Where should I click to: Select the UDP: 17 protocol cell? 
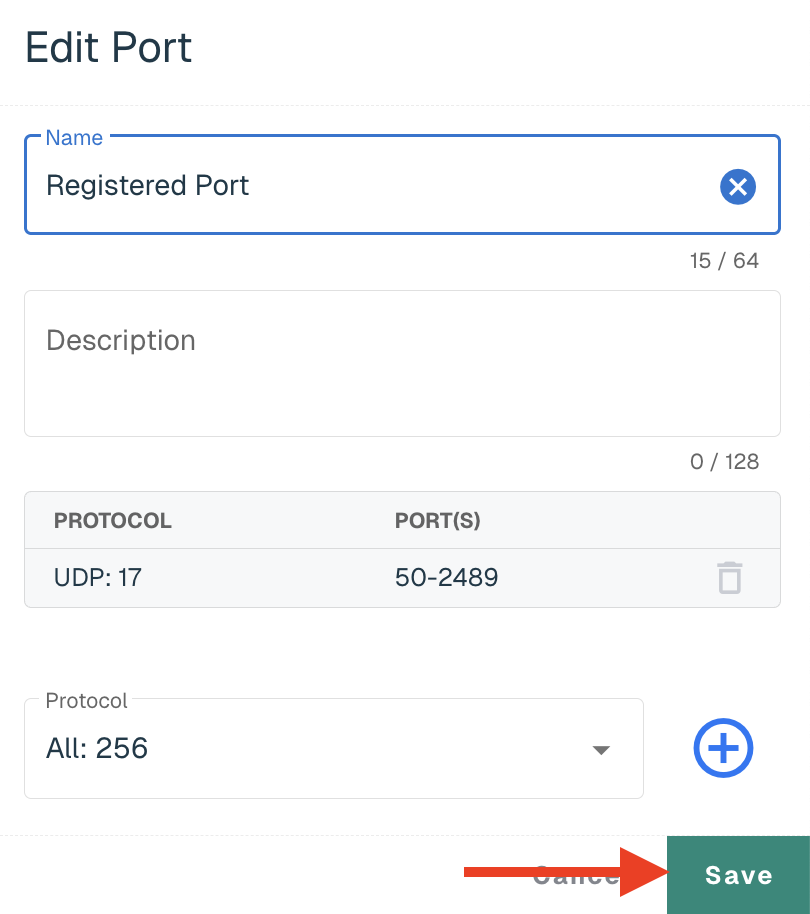(98, 578)
